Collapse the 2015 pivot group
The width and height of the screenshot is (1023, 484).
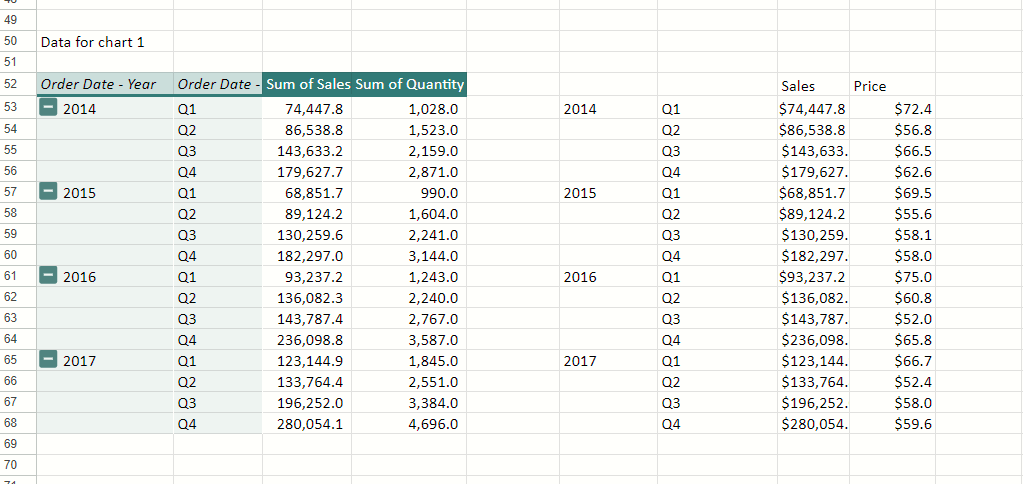pyautogui.click(x=48, y=192)
